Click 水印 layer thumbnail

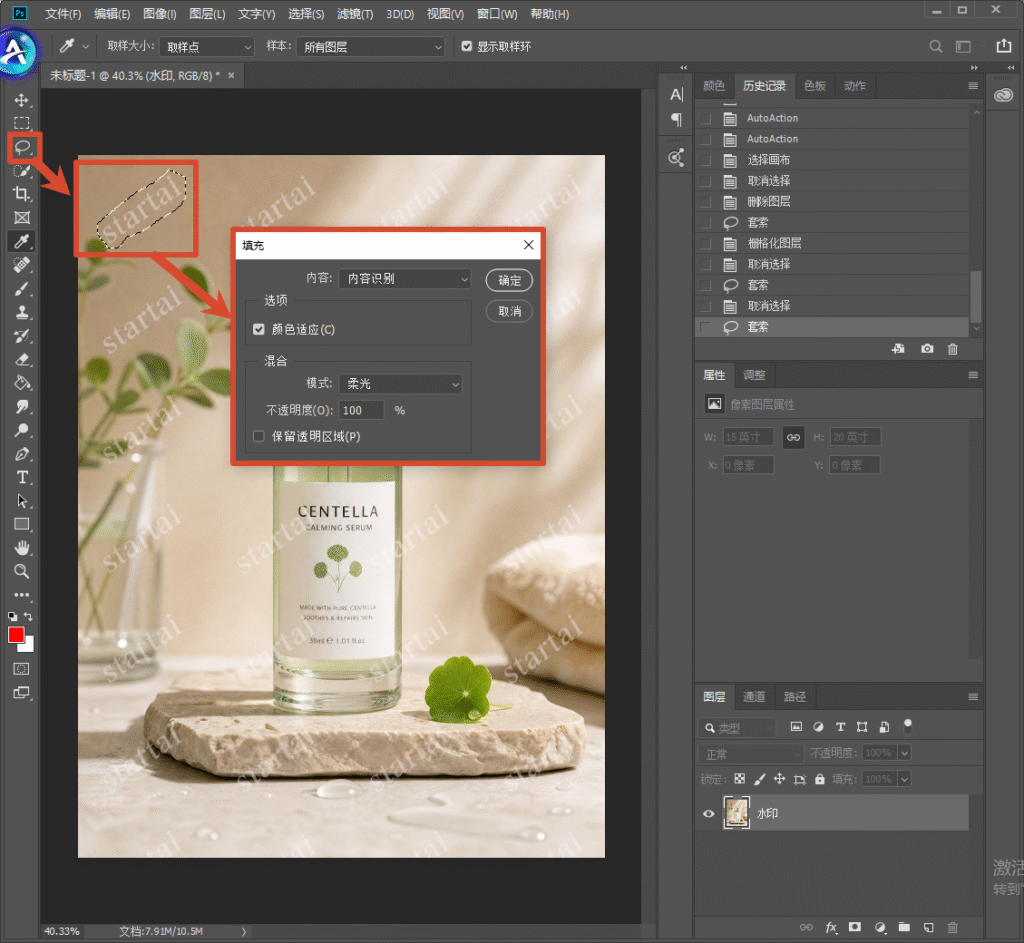click(737, 813)
